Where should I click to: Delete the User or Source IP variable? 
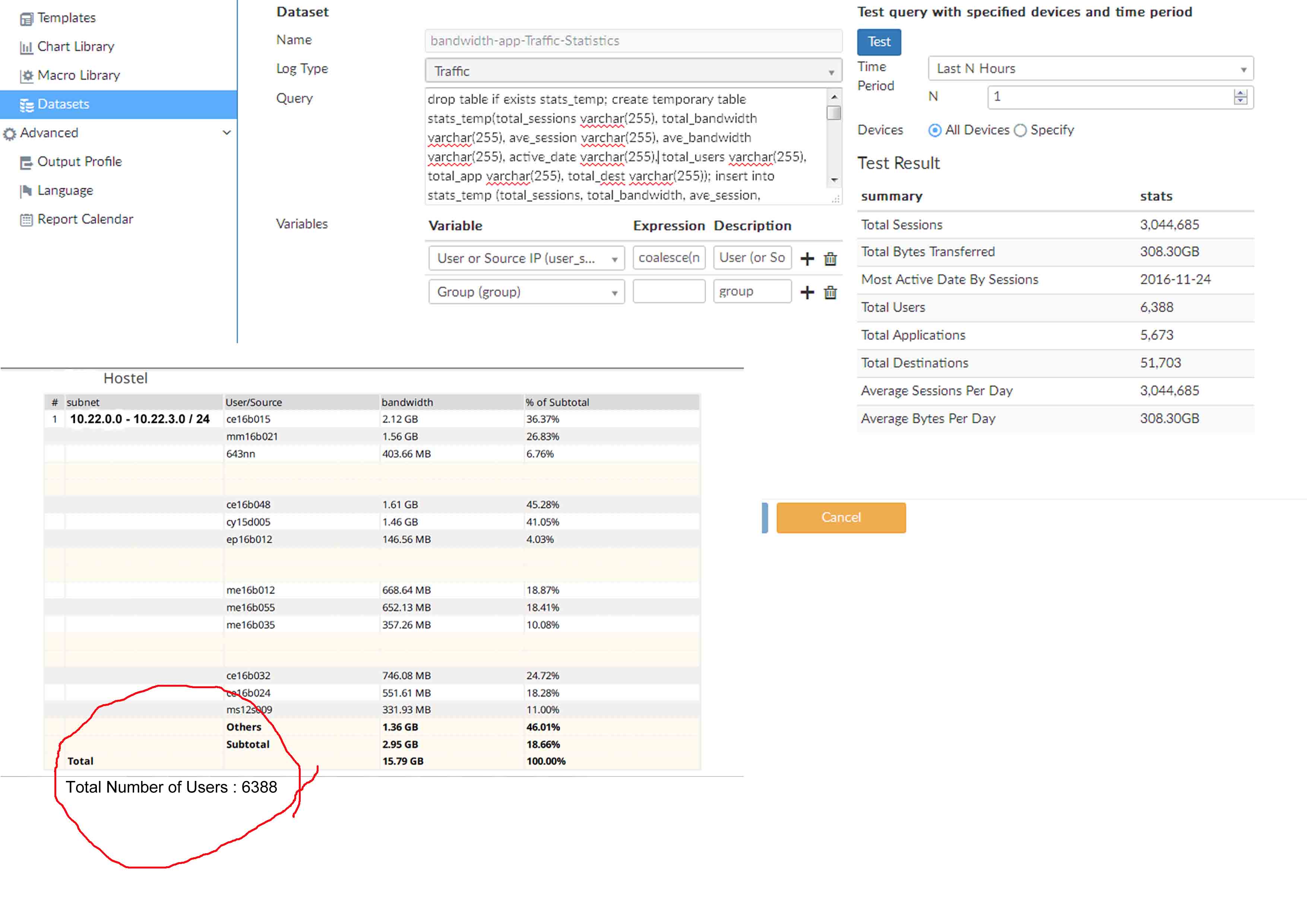point(830,259)
